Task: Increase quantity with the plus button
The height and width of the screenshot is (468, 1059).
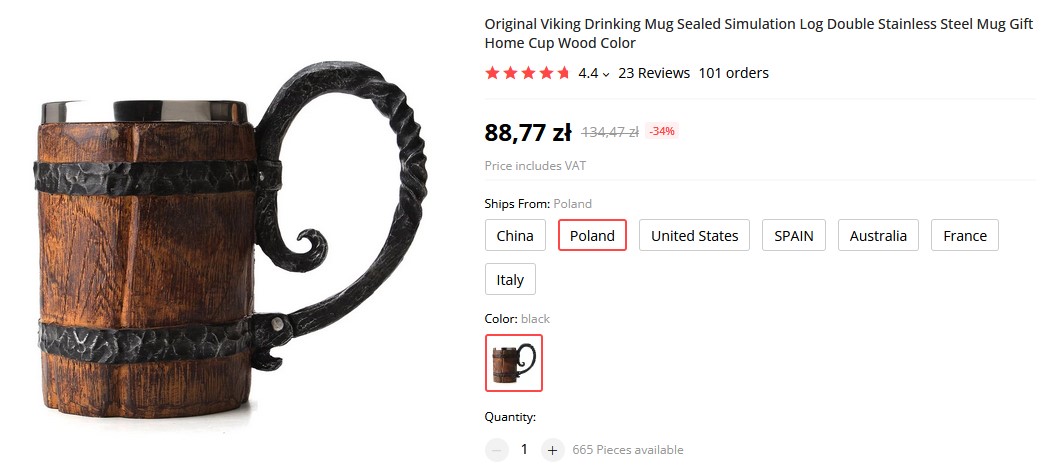Action: [x=552, y=450]
